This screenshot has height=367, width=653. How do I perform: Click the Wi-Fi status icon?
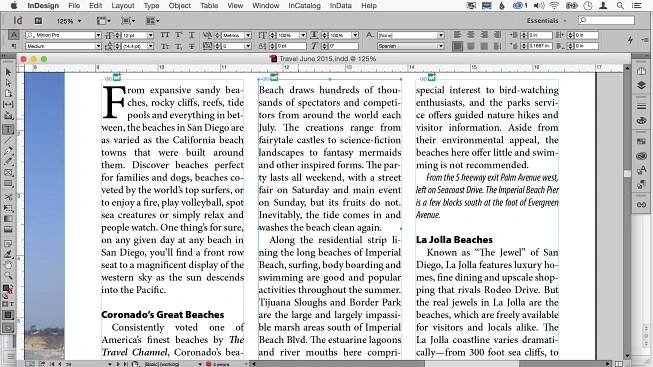(554, 5)
